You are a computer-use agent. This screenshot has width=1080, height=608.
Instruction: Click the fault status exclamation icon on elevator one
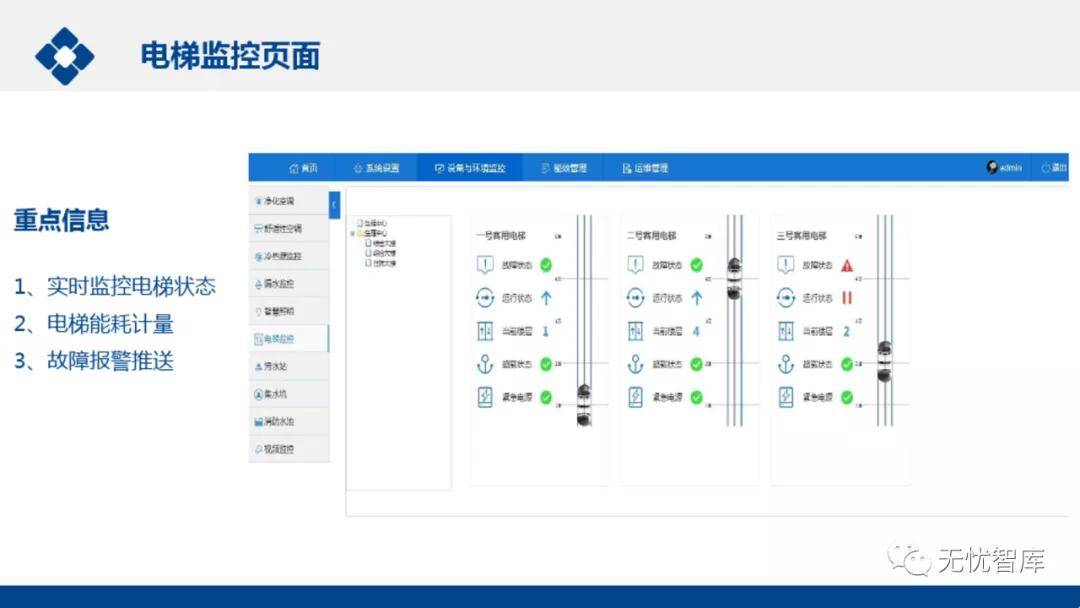(x=485, y=266)
